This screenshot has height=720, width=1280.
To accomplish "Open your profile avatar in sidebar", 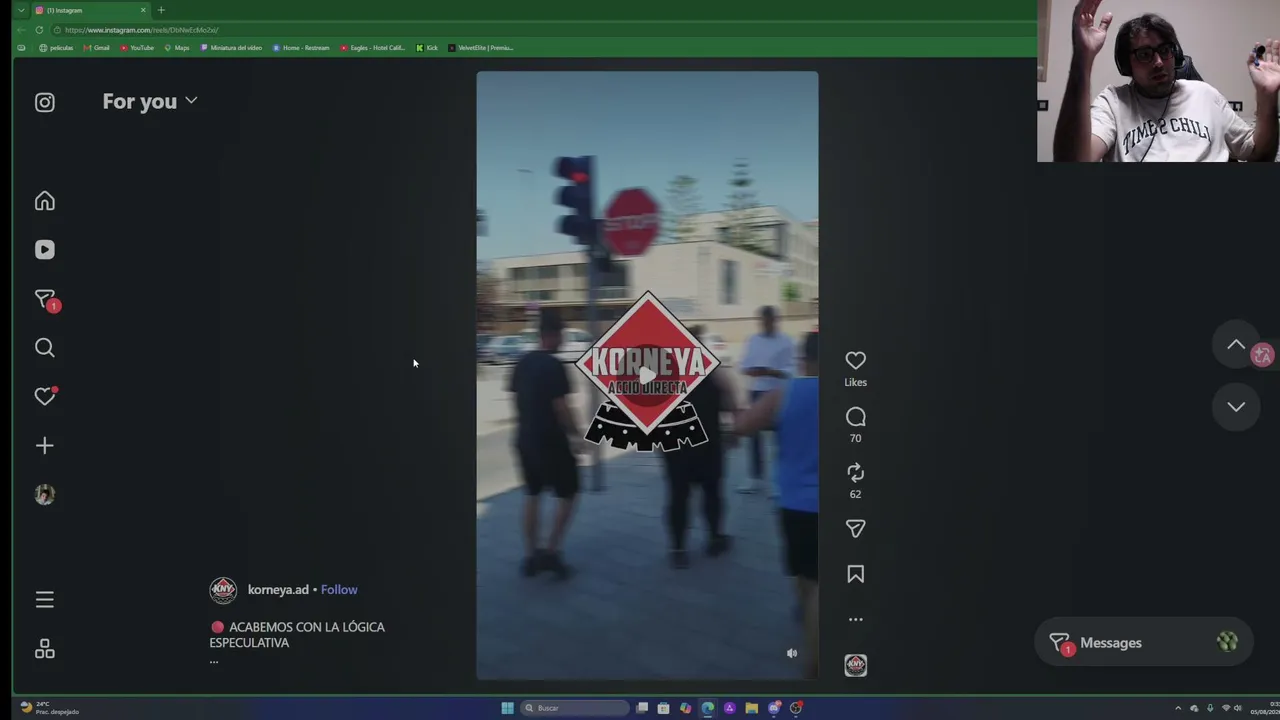I will coord(45,495).
